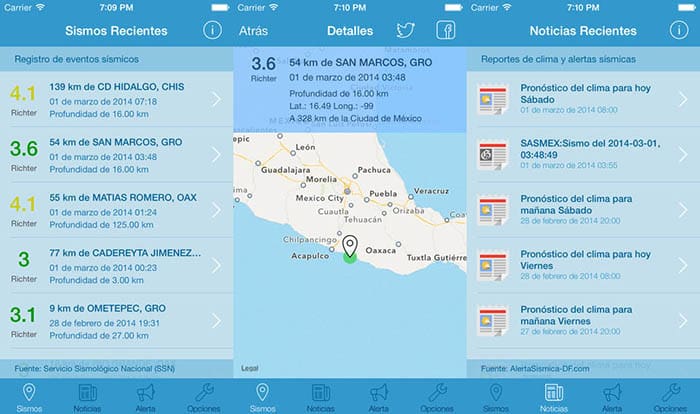The width and height of the screenshot is (700, 414).
Task: Select Alerta tab on Detalles screen
Action: coord(379,397)
